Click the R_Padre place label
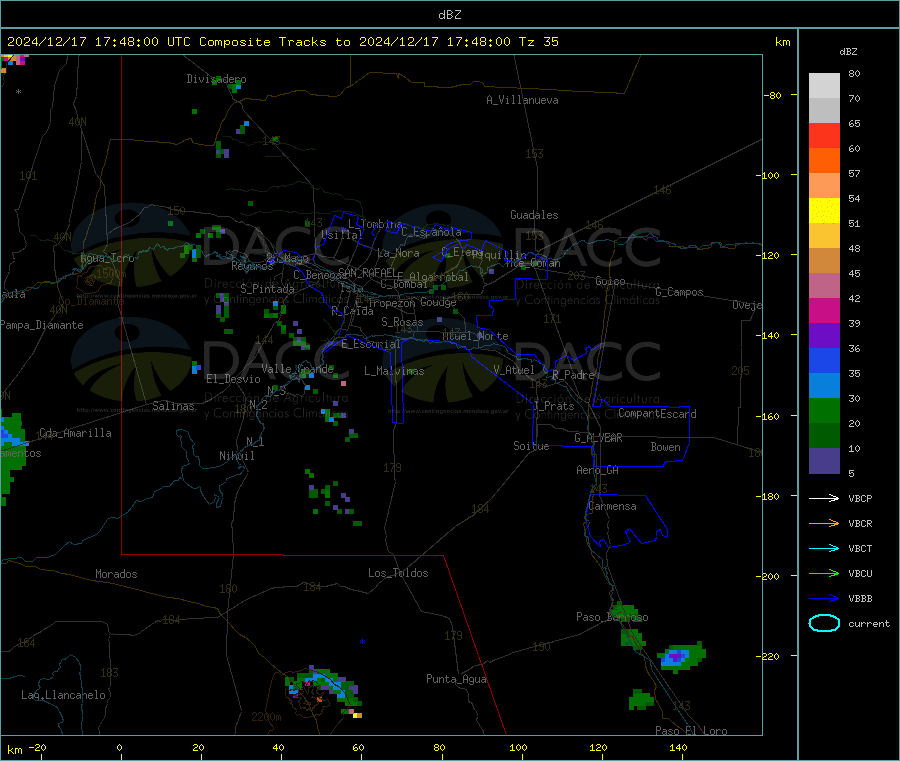Image resolution: width=900 pixels, height=761 pixels. click(573, 375)
